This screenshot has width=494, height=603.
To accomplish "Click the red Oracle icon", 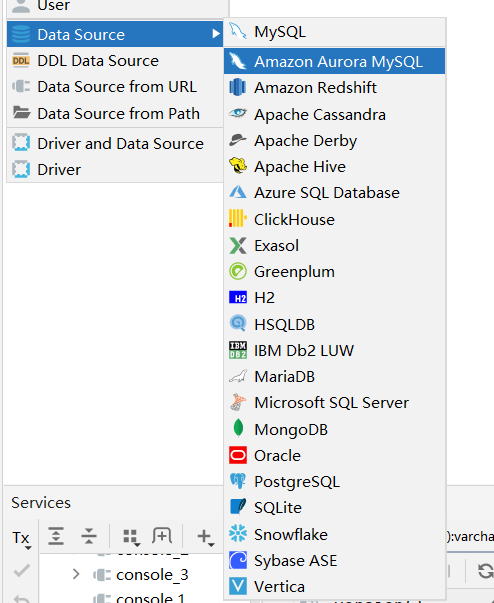I will 238,455.
